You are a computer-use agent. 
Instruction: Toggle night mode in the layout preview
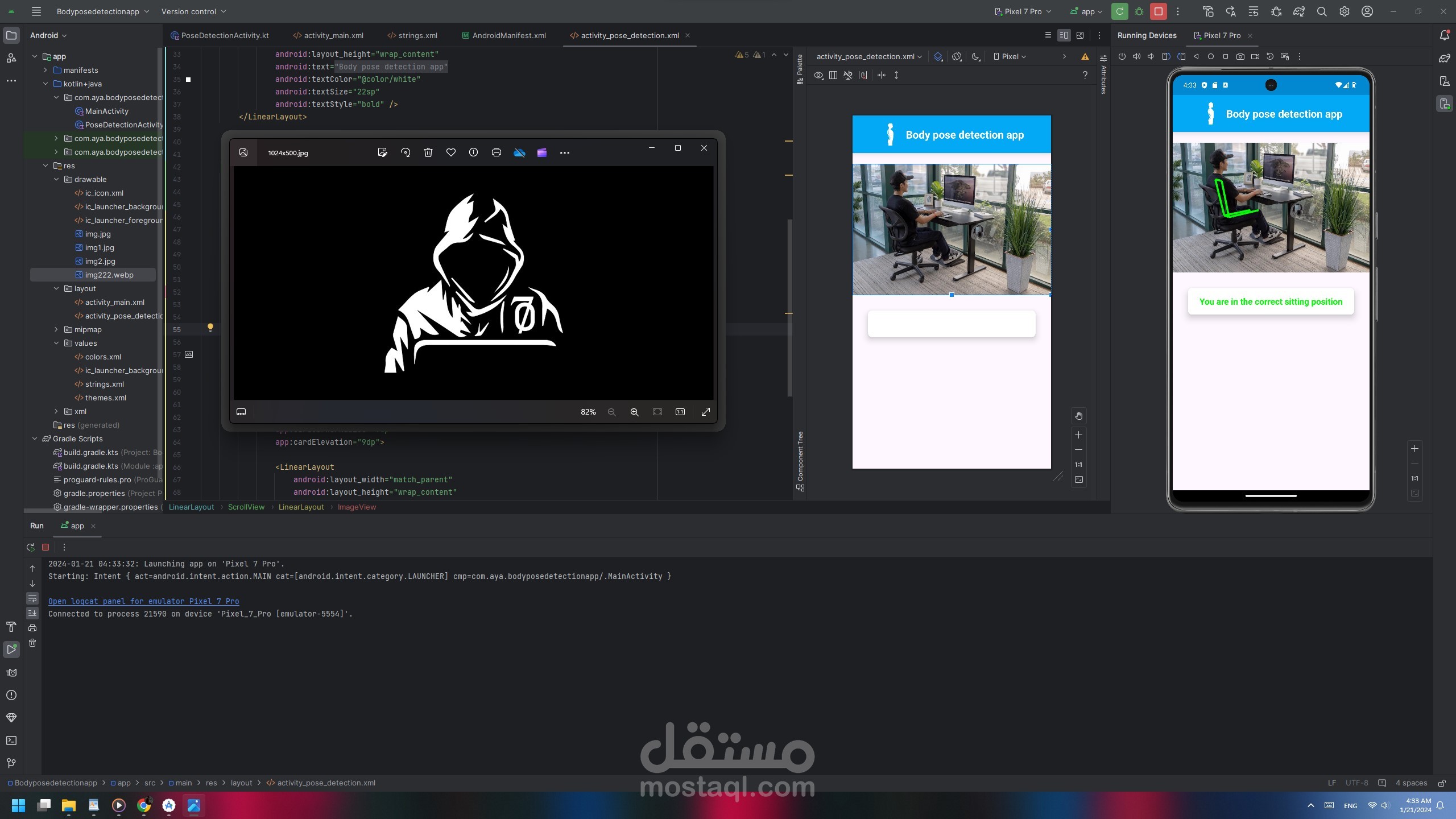[x=975, y=56]
